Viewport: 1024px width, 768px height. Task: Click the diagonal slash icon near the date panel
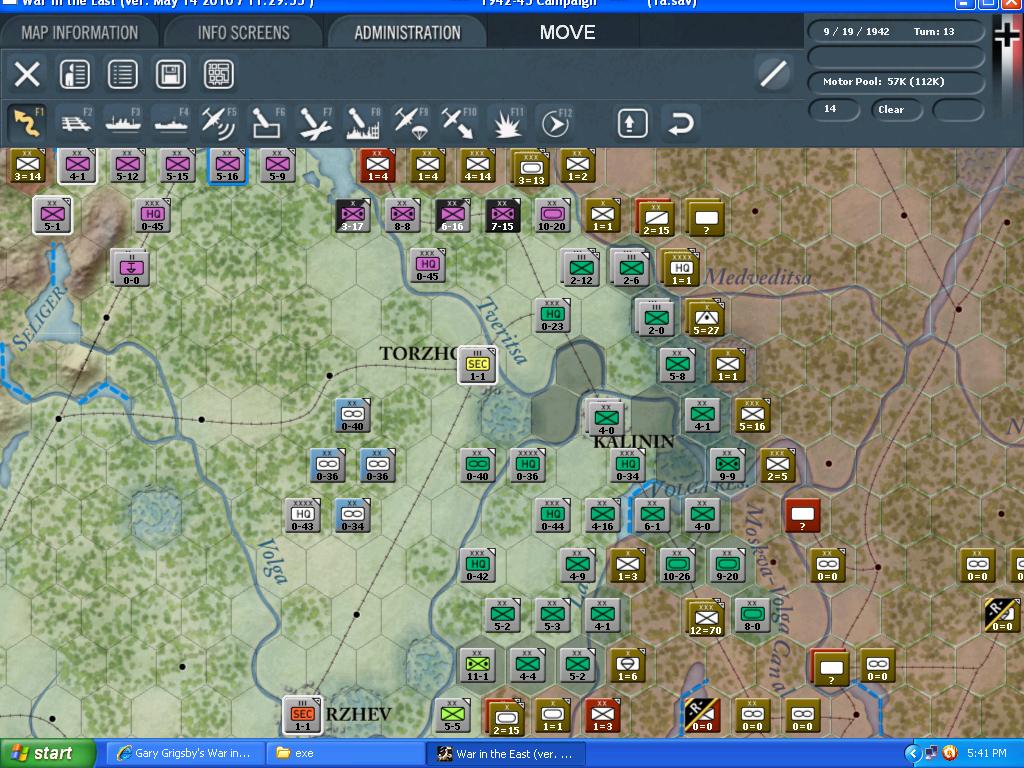click(x=773, y=74)
